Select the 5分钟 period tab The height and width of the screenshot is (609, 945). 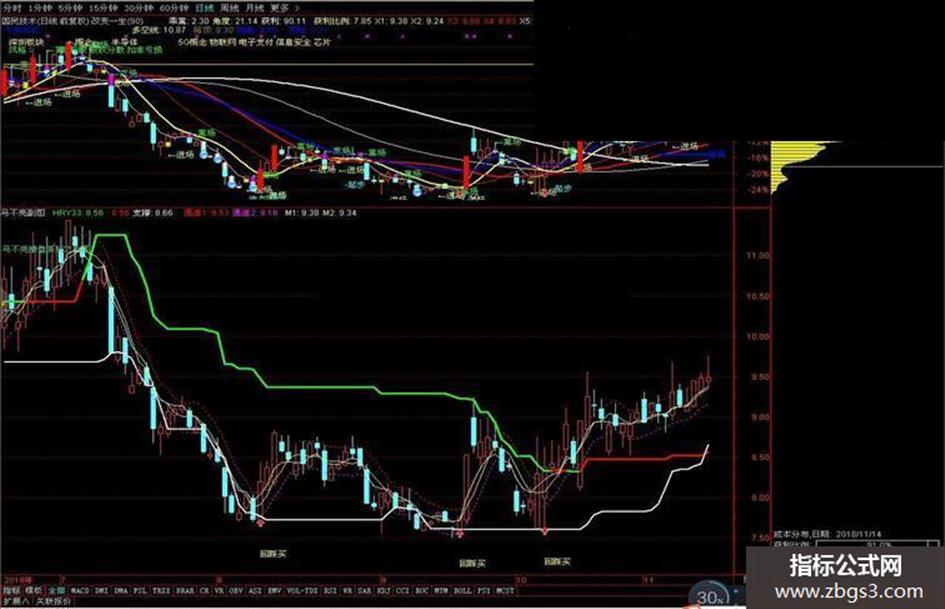[x=72, y=8]
